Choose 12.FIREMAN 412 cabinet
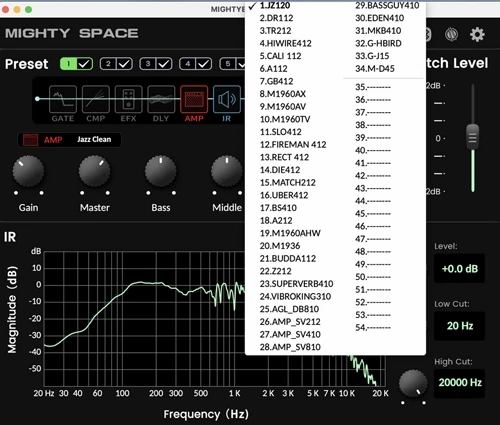The image size is (500, 425). click(x=293, y=145)
